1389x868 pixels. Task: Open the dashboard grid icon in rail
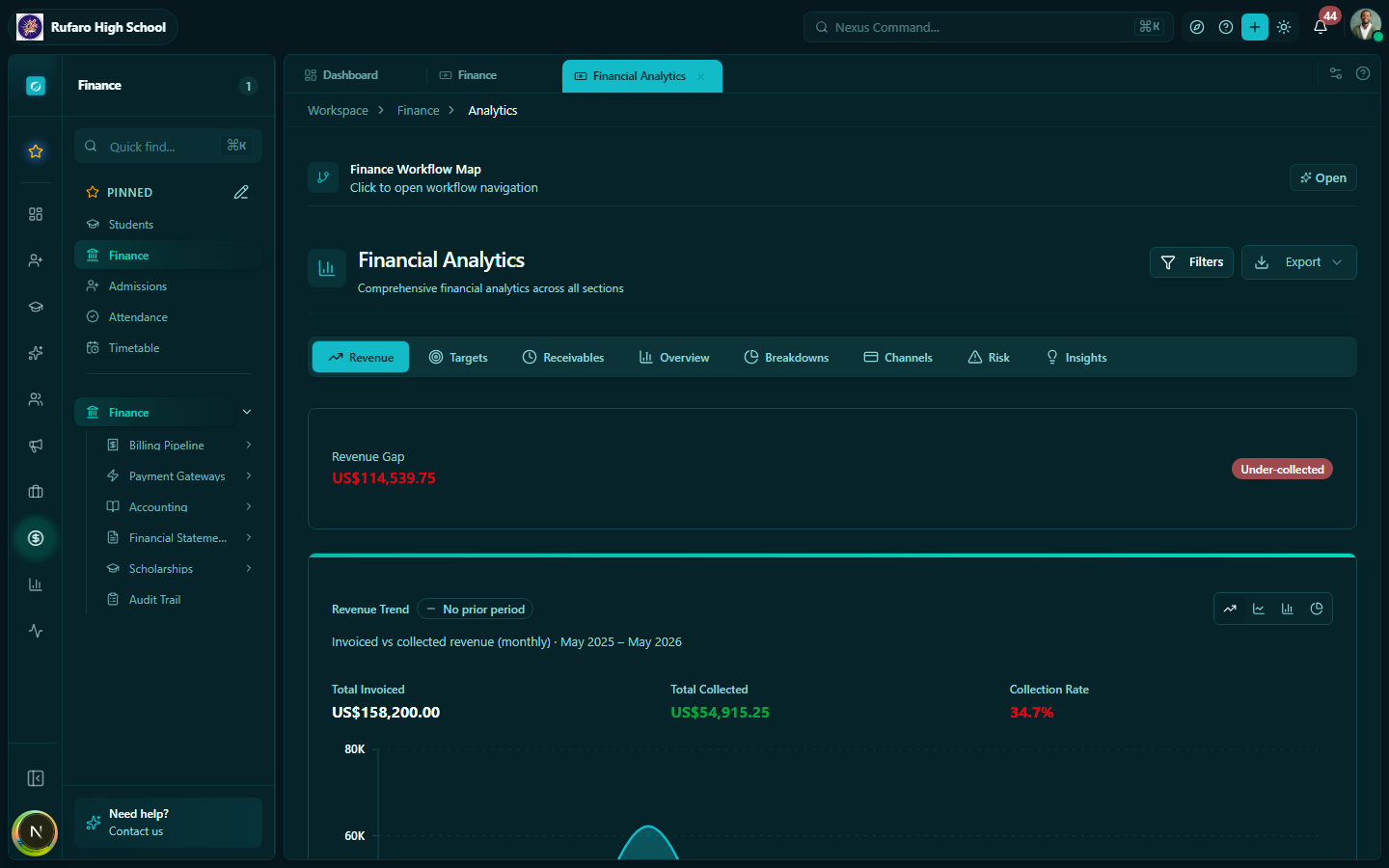[36, 214]
